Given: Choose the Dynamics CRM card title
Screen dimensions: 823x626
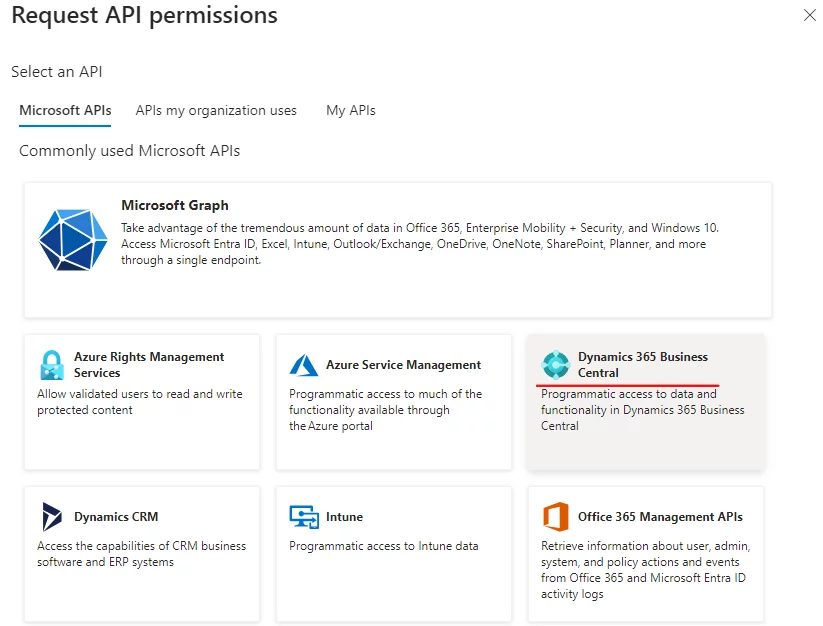Looking at the screenshot, I should point(116,517).
